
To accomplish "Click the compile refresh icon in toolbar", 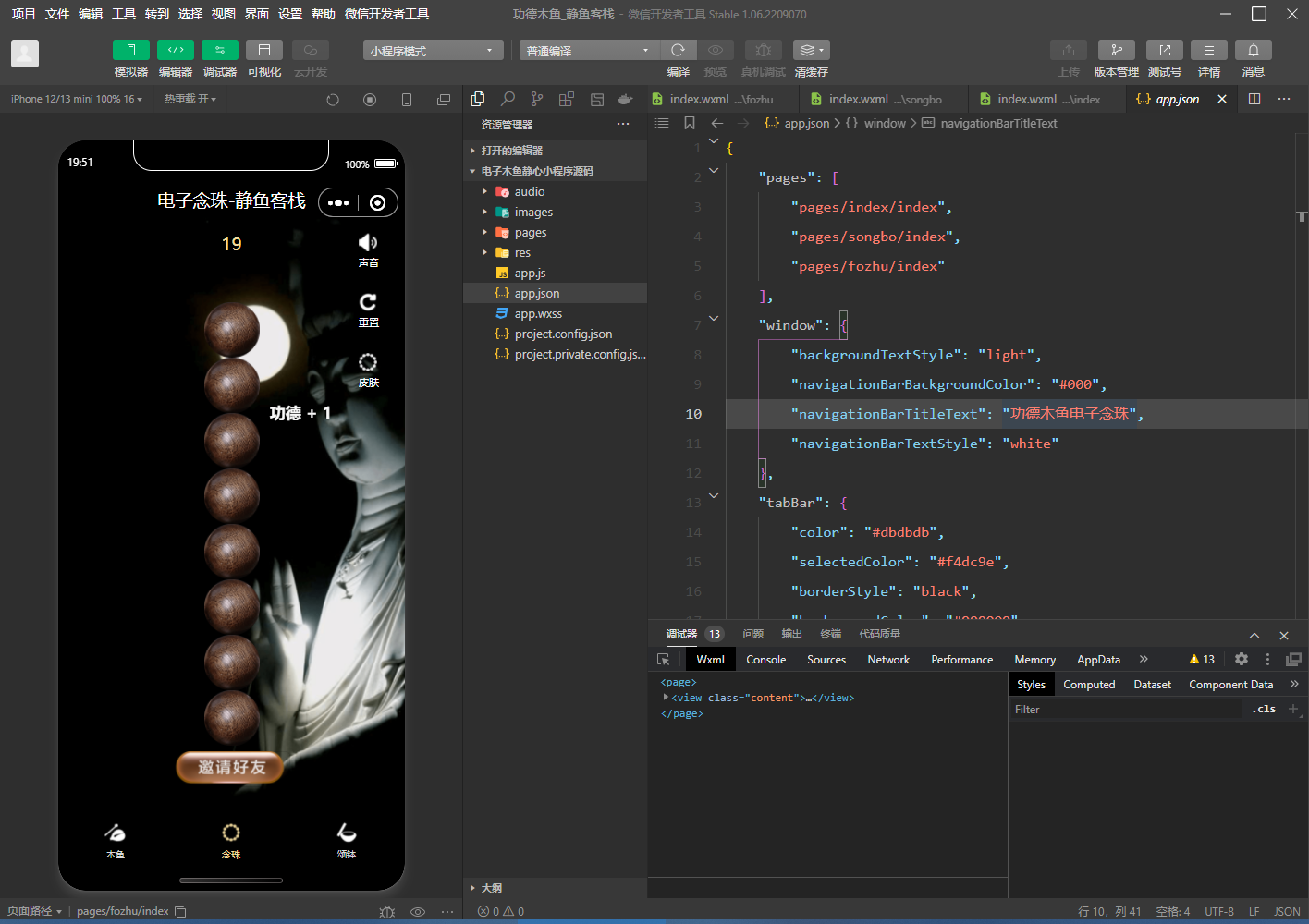I will (678, 50).
